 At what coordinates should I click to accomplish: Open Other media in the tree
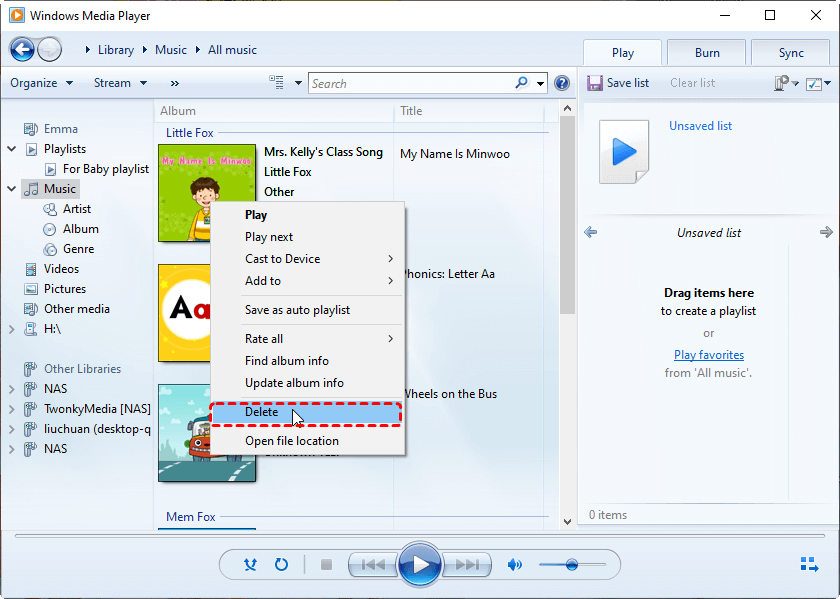click(77, 309)
